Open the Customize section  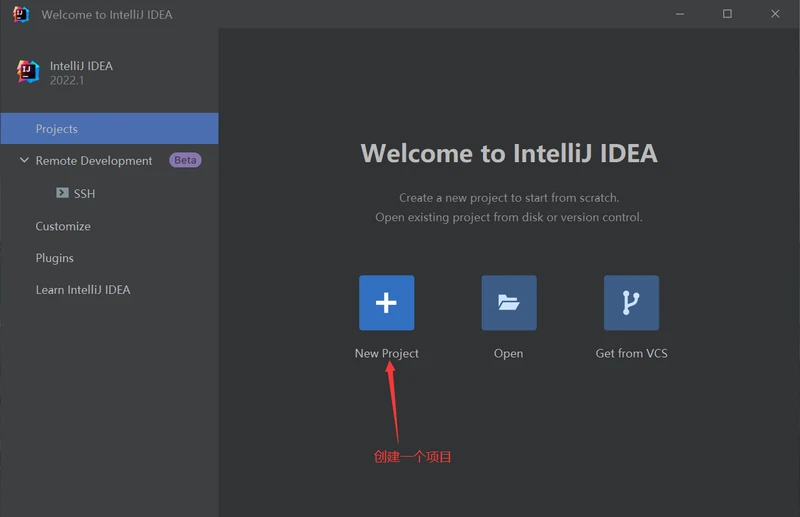point(63,226)
